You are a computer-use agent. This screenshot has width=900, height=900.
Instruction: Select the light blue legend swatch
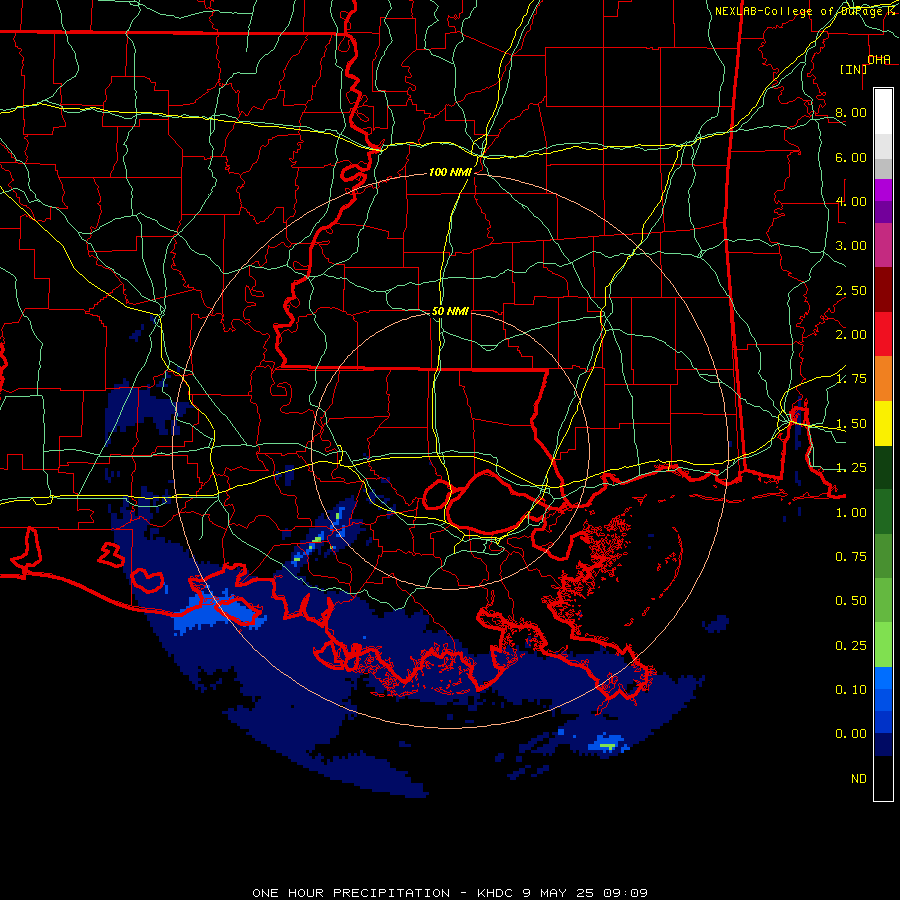tap(883, 678)
